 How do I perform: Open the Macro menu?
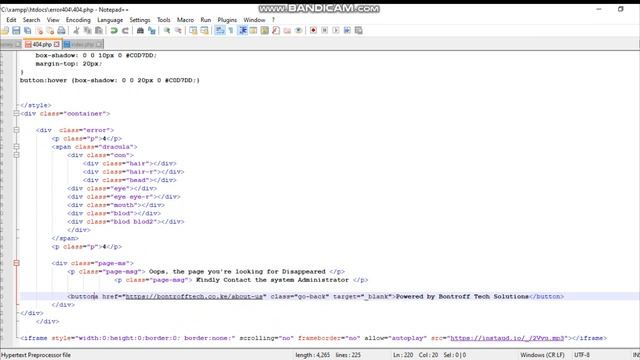185,20
